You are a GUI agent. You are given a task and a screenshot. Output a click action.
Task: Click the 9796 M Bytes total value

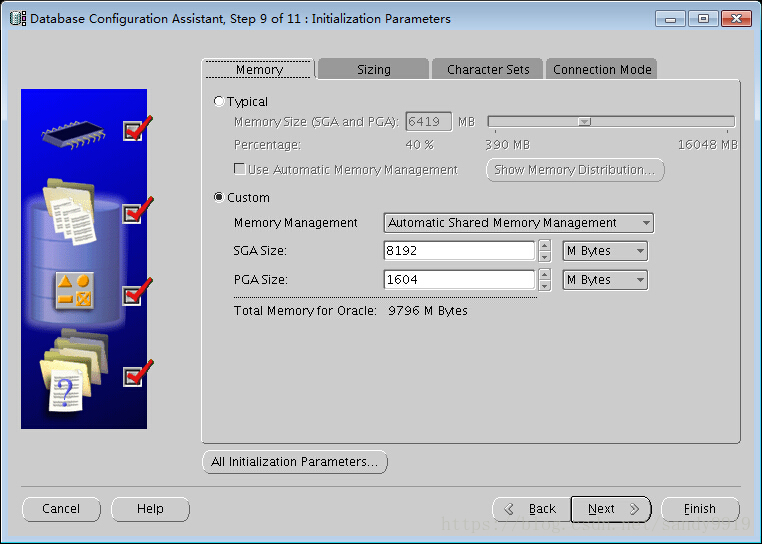pyautogui.click(x=428, y=311)
